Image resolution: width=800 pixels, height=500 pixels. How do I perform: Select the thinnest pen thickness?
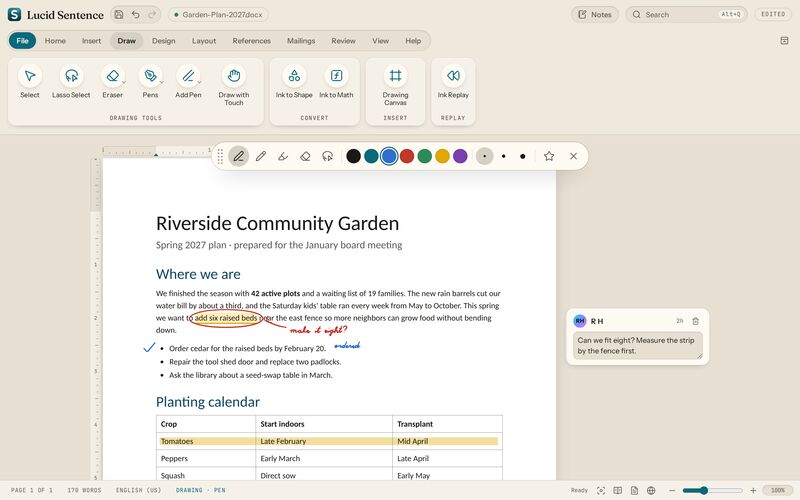[485, 156]
